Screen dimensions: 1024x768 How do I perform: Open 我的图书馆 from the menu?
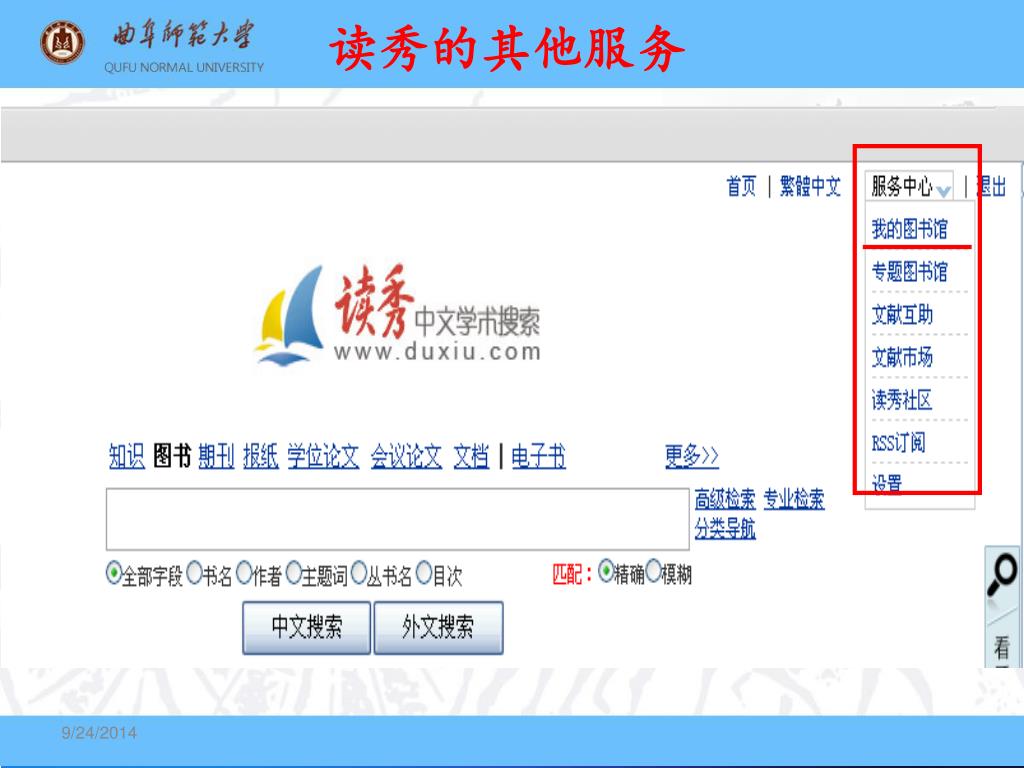(x=909, y=229)
